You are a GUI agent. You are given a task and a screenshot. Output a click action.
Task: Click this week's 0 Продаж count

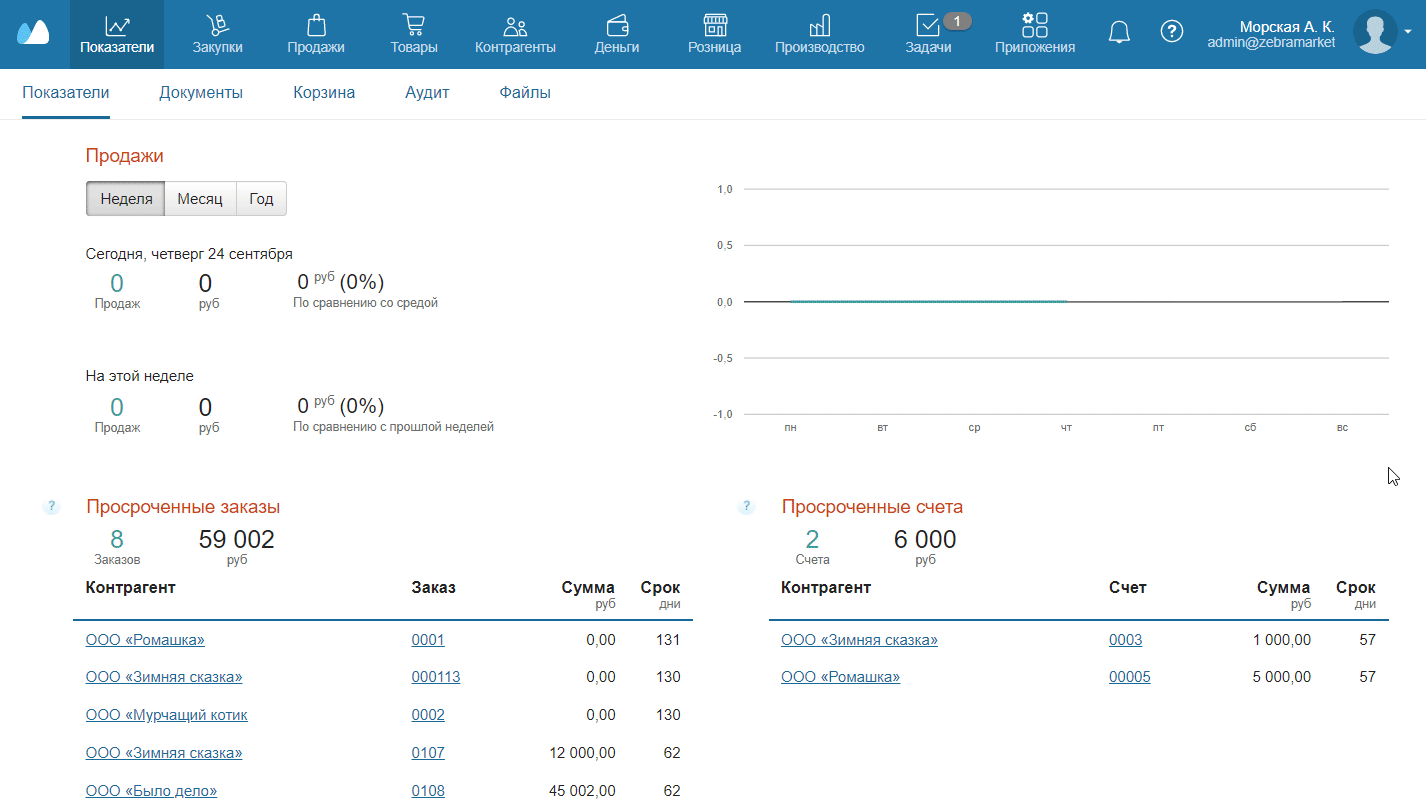tap(117, 407)
